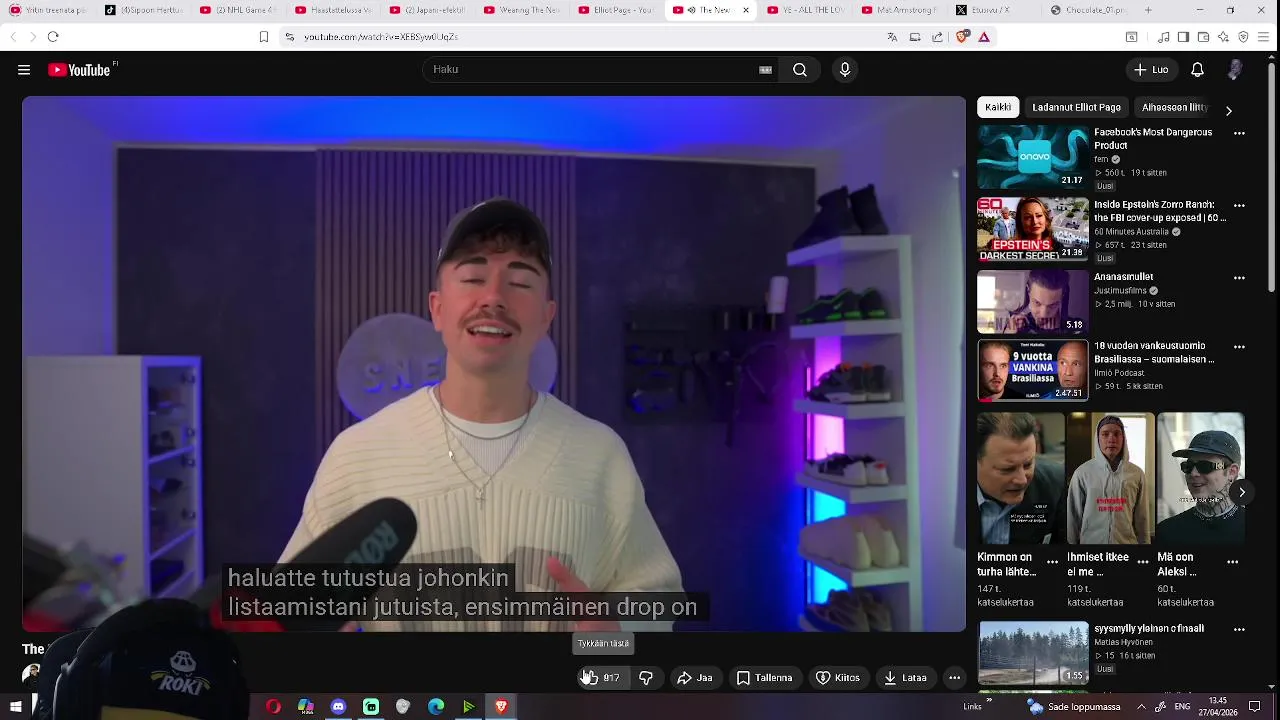Open options for Ihmiset itkee Short
The width and height of the screenshot is (1280, 720).
tap(1142, 562)
